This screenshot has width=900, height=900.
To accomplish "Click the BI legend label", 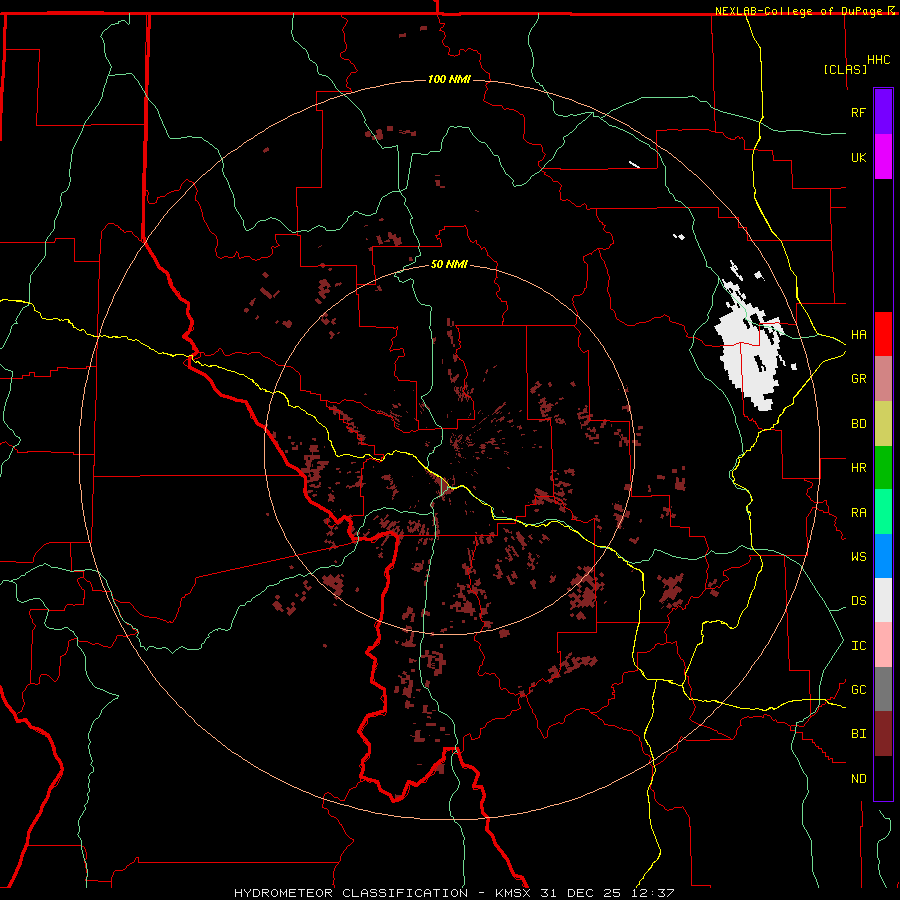I will [x=858, y=734].
